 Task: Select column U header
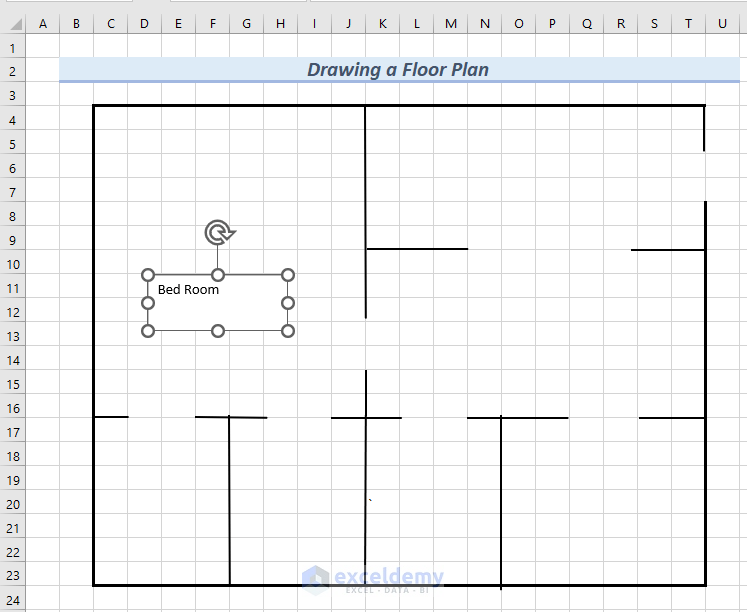pos(722,24)
